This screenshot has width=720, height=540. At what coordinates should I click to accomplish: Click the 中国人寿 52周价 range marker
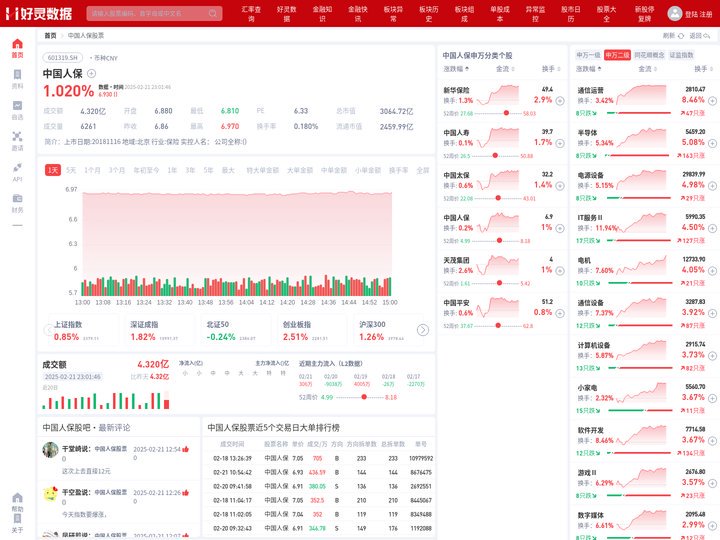click(x=495, y=156)
